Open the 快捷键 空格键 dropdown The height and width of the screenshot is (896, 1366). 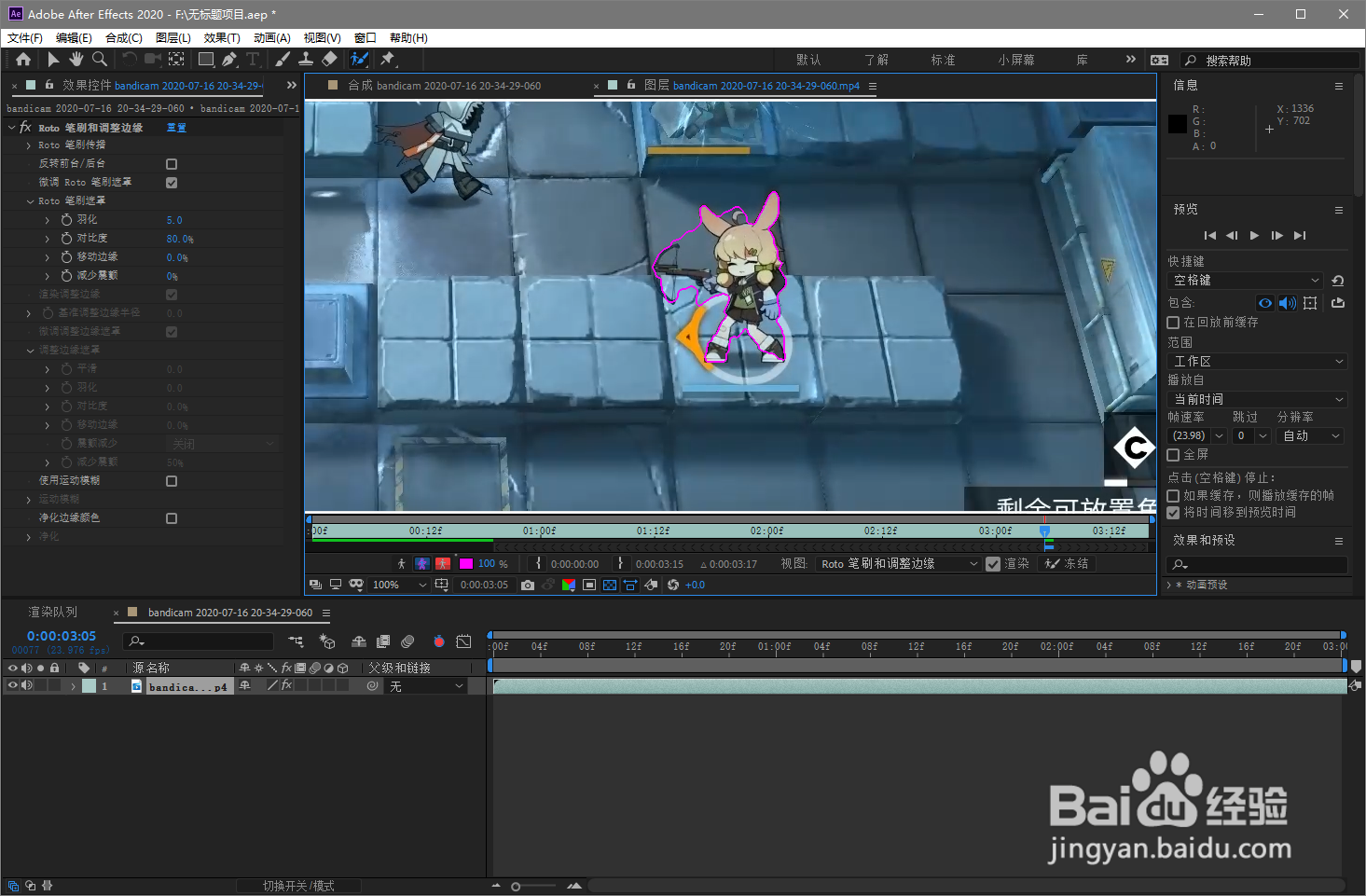coord(1245,281)
